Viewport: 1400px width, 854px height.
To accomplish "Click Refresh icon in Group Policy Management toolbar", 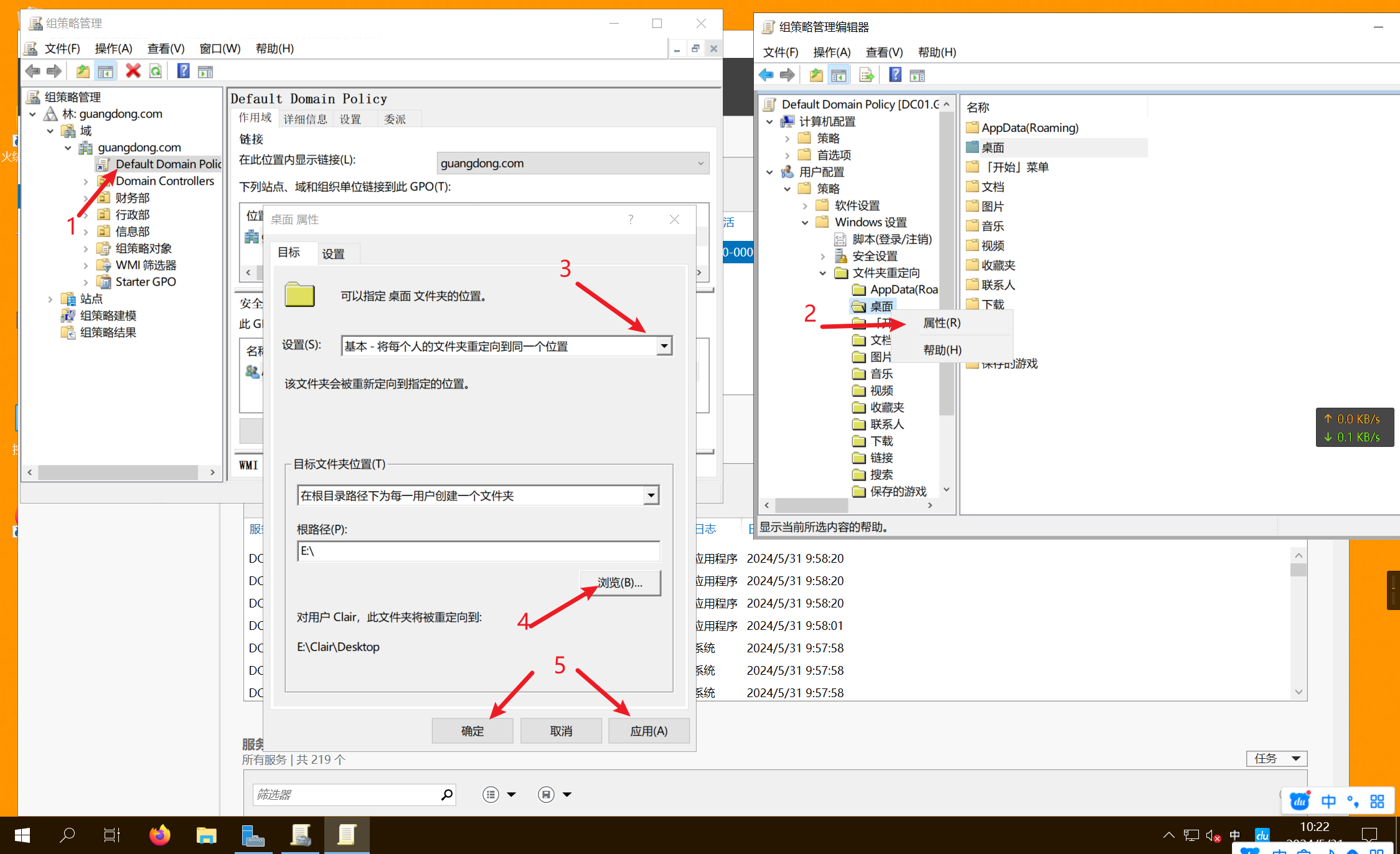I will click(x=156, y=71).
